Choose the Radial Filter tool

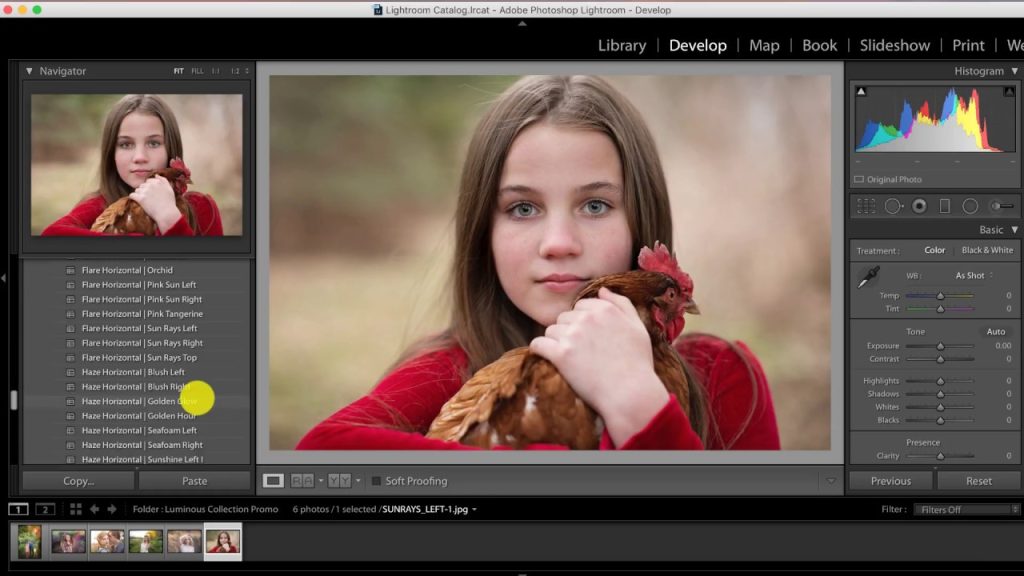point(970,206)
